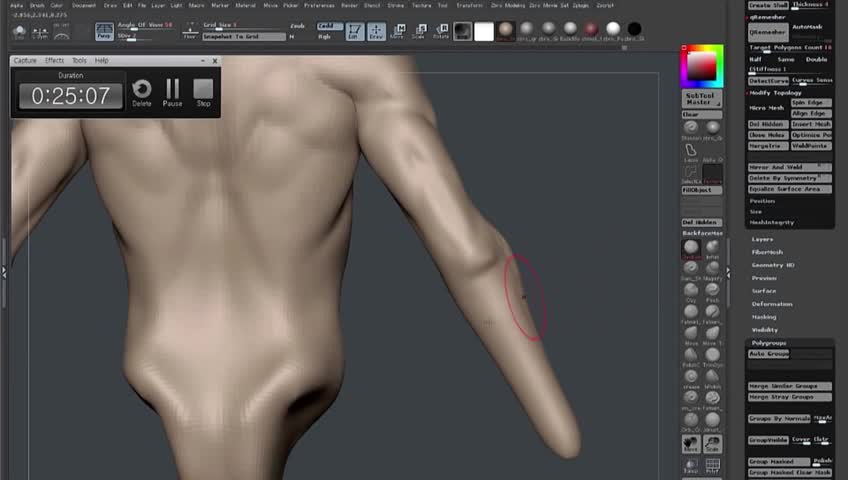Select the ClayBuildup brush under BackfaceMask

(691, 249)
